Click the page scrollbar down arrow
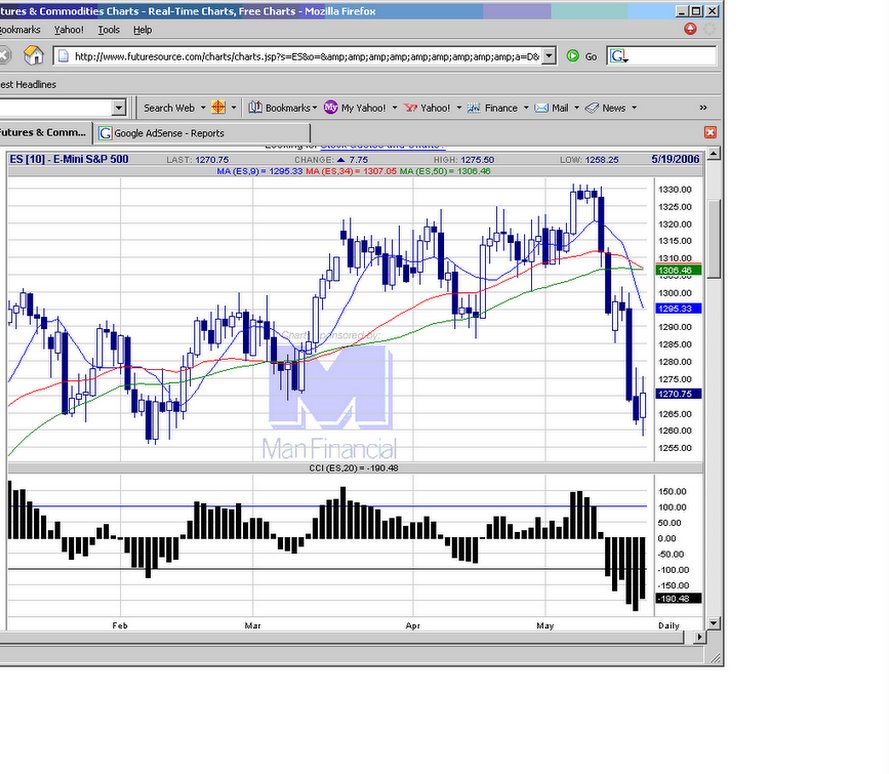 click(714, 623)
